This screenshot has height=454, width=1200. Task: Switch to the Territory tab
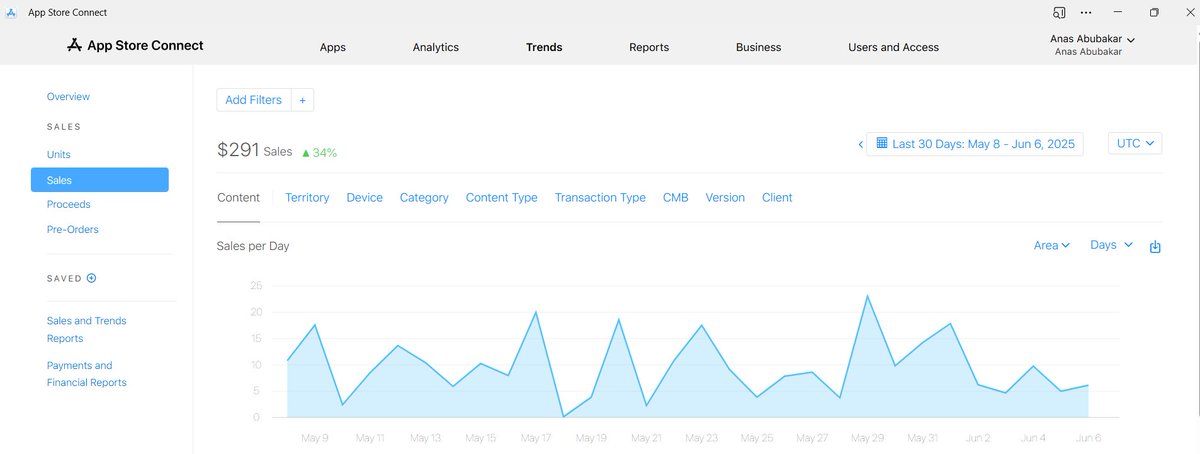point(307,198)
